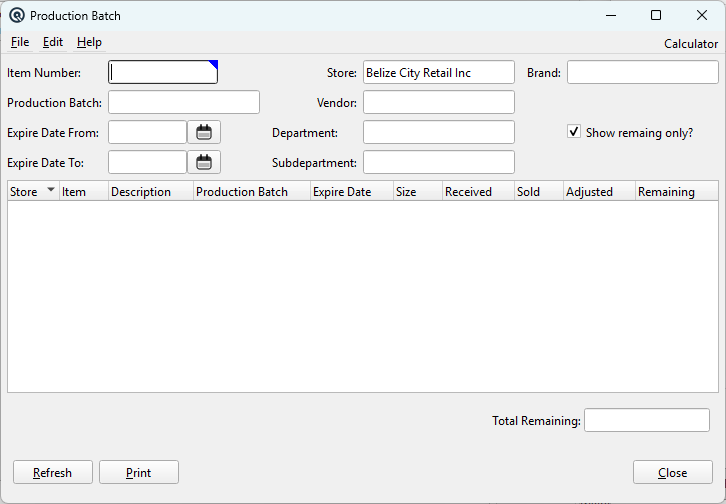The width and height of the screenshot is (726, 504).
Task: Open the Help menu
Action: pyautogui.click(x=89, y=42)
